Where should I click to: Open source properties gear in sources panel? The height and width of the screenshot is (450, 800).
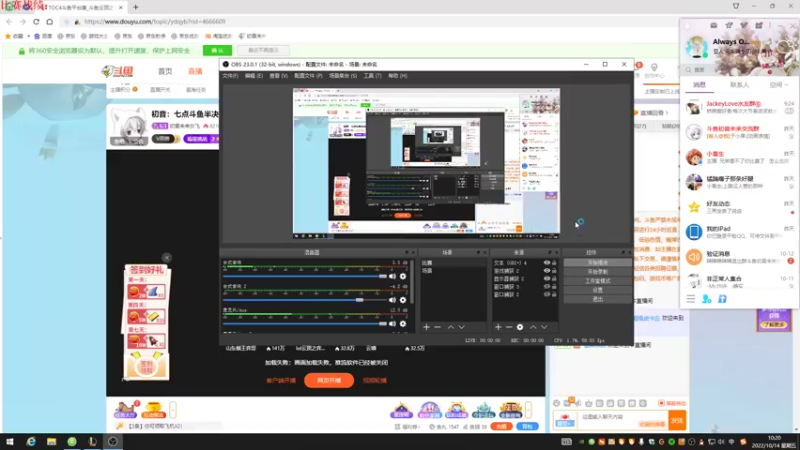click(x=520, y=327)
